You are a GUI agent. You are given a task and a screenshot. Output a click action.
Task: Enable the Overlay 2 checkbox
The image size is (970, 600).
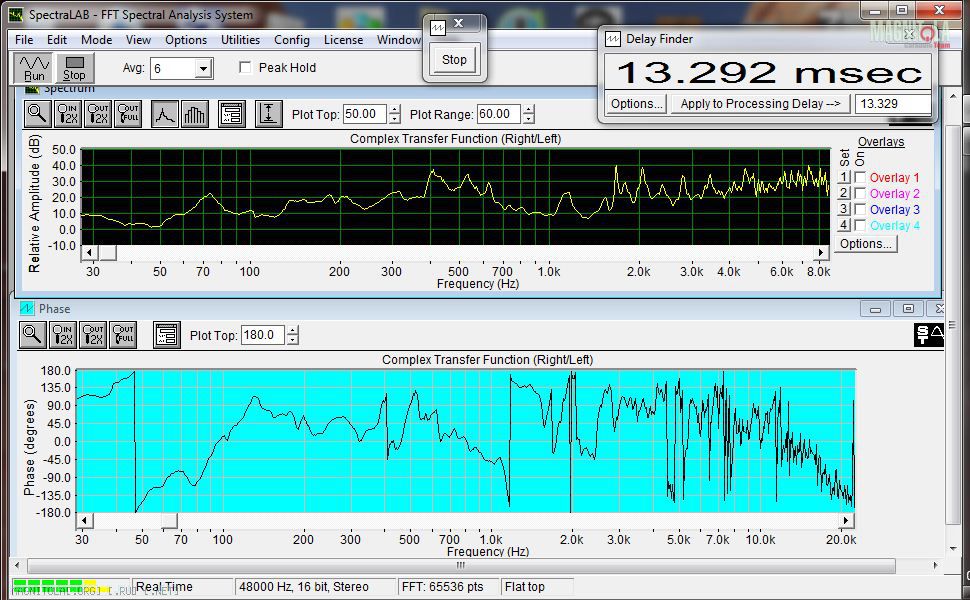[x=860, y=194]
